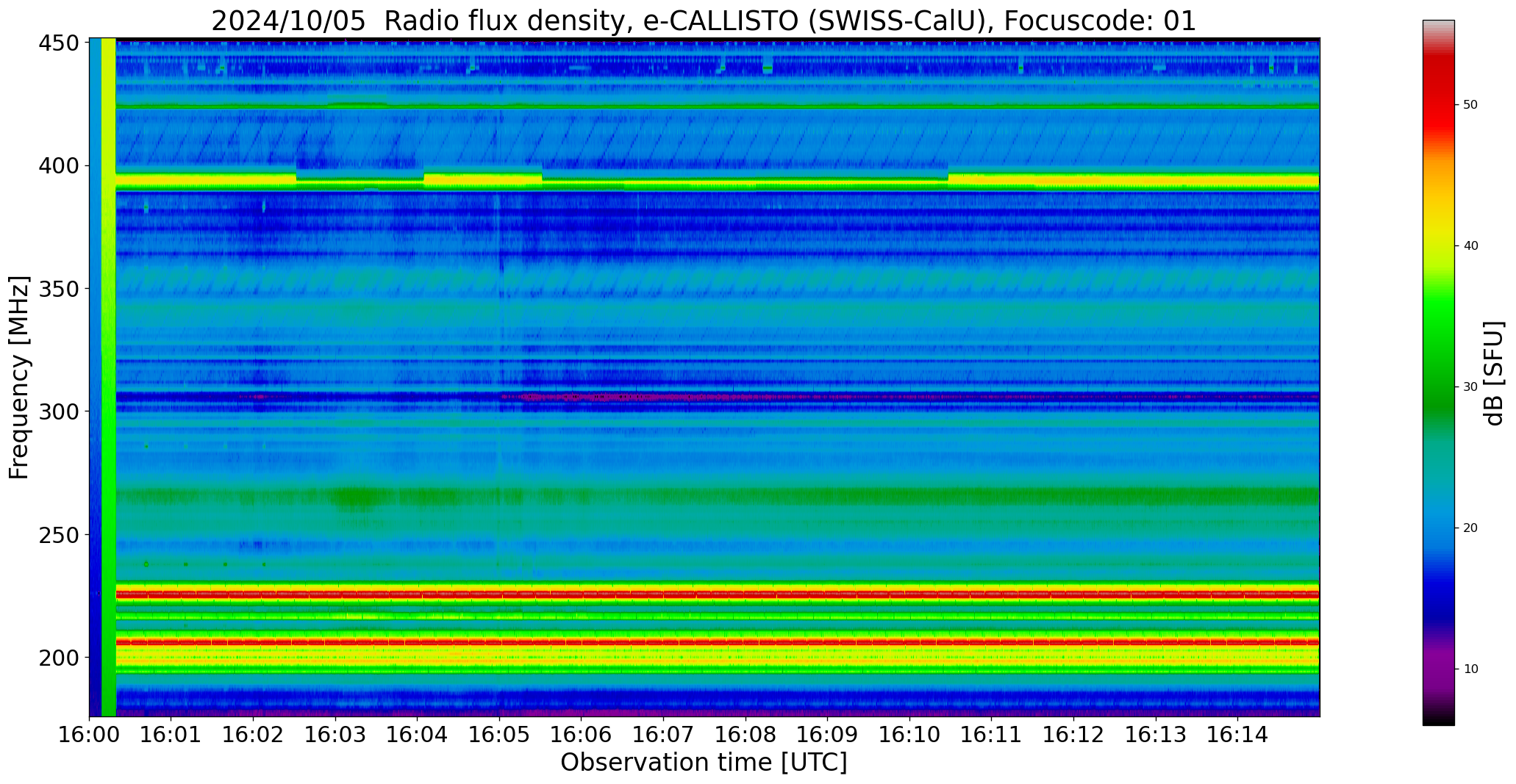The width and height of the screenshot is (1516, 784).
Task: Click the 'dB [SFU]' colorbar label
Action: pyautogui.click(x=1494, y=373)
